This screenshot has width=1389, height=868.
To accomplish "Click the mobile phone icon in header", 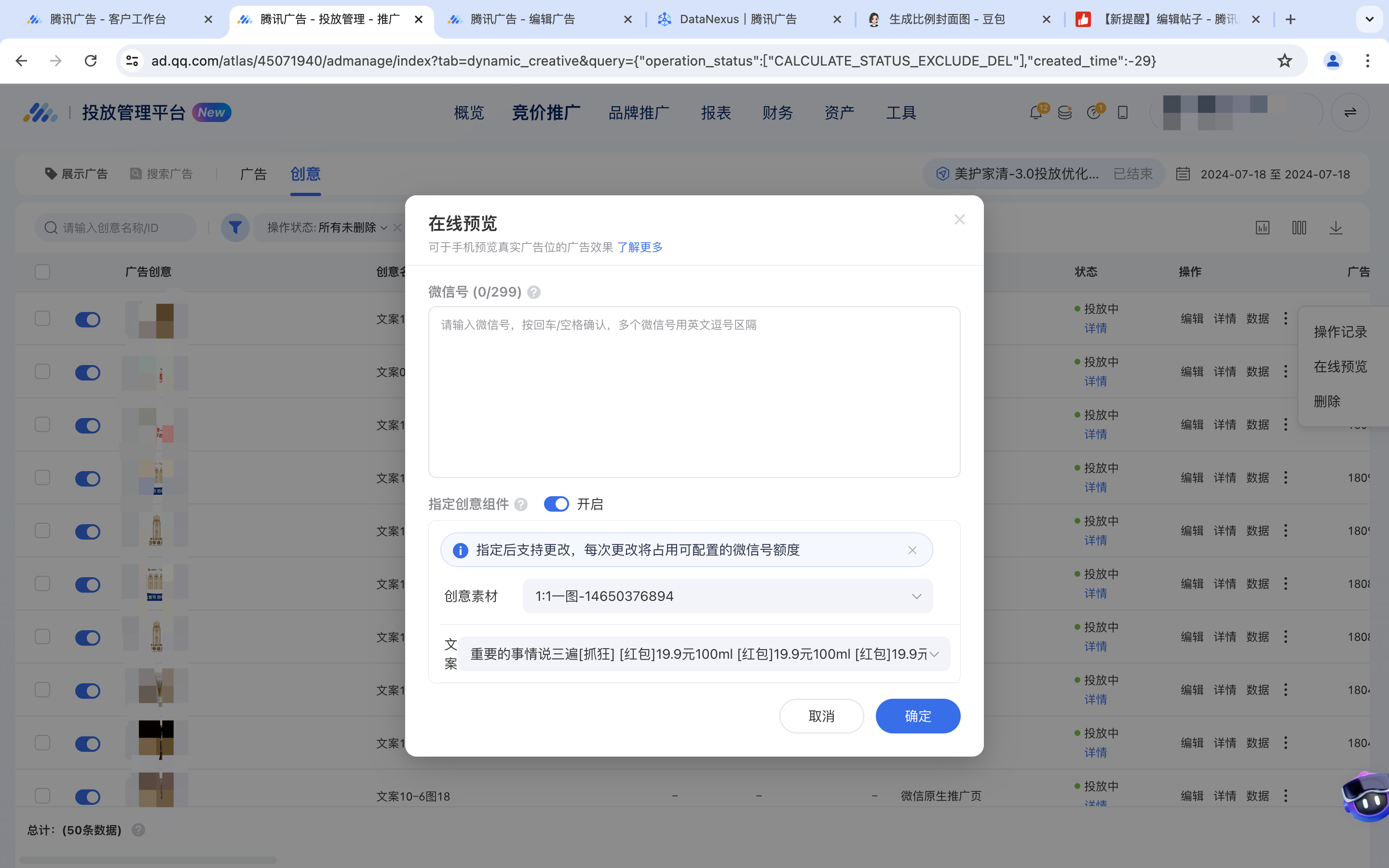I will [1123, 112].
